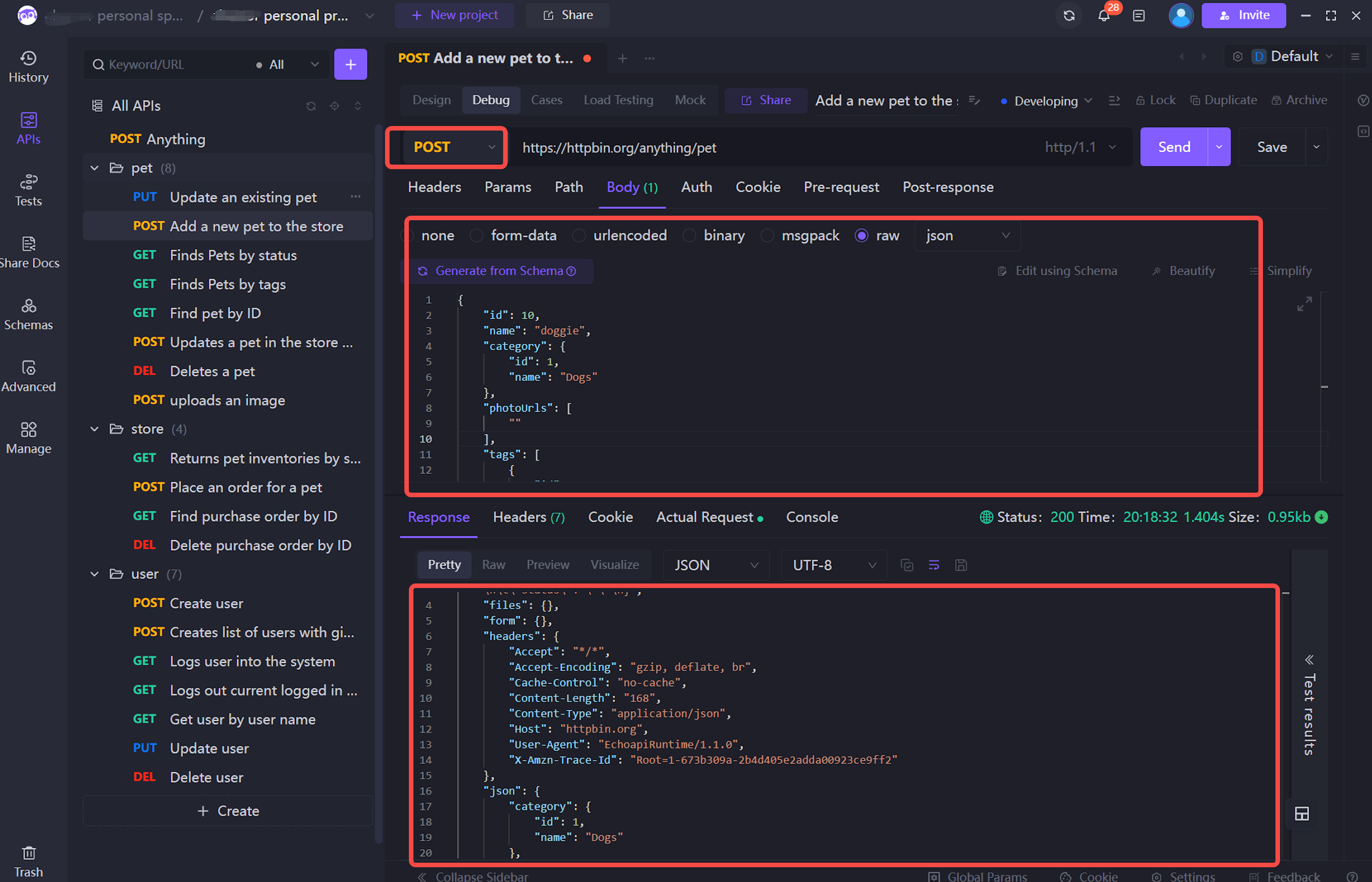Open Share Docs in sidebar
Screen dimensions: 1372x882
pos(28,253)
